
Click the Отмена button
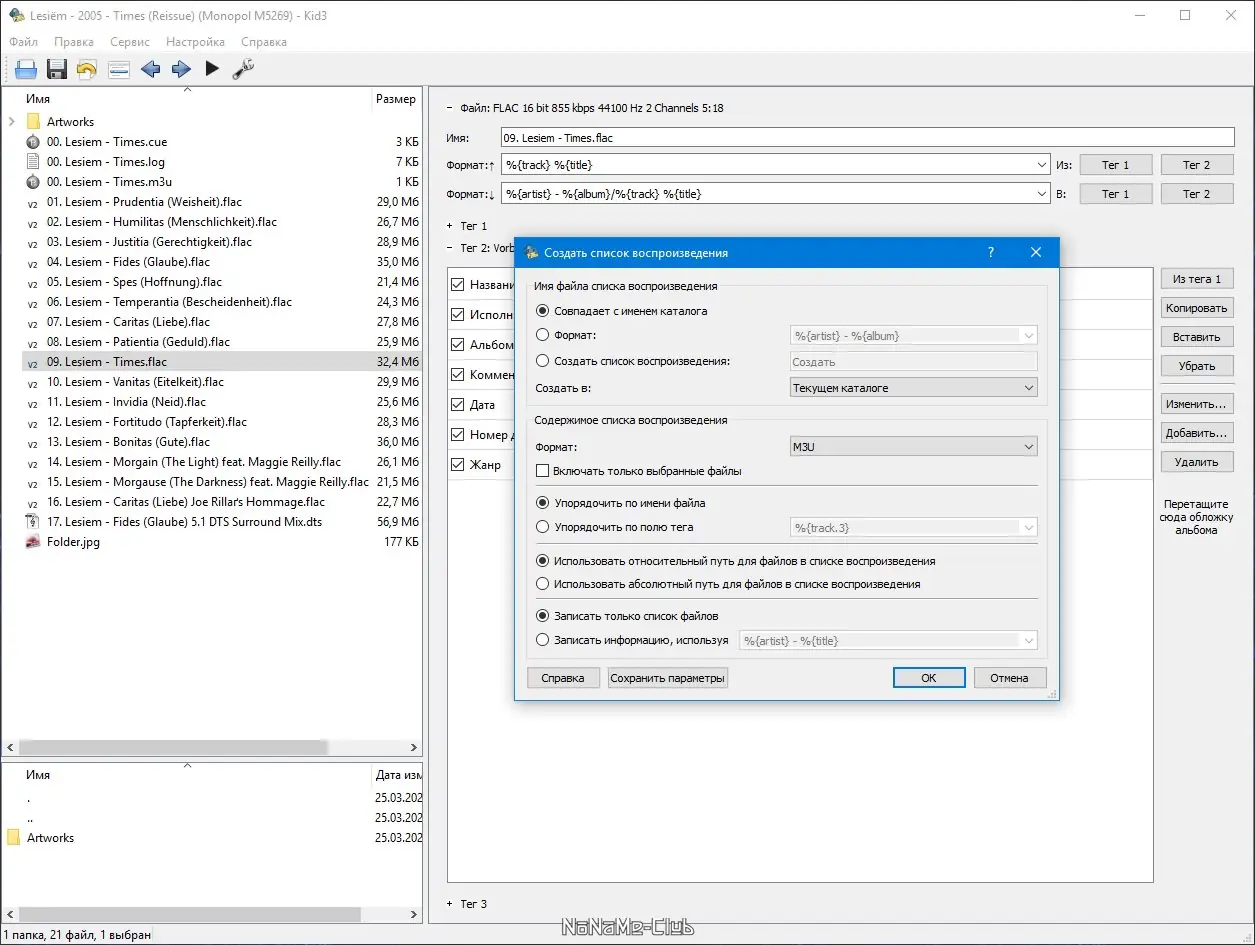tap(1009, 678)
